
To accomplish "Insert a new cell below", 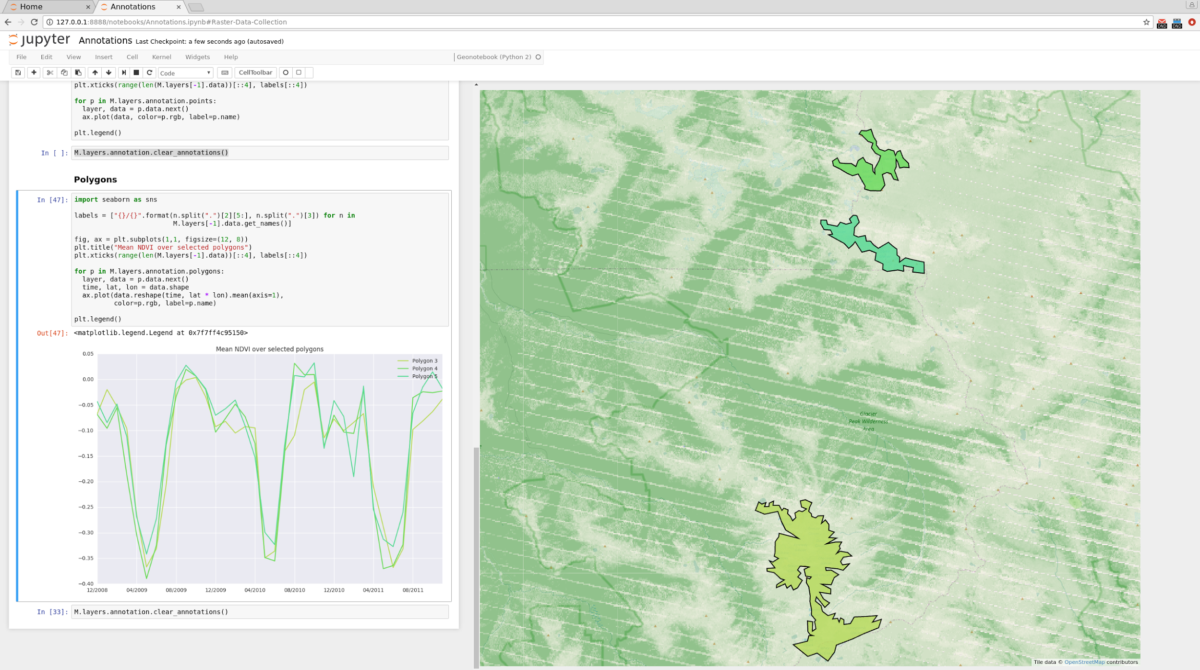I will pos(33,72).
